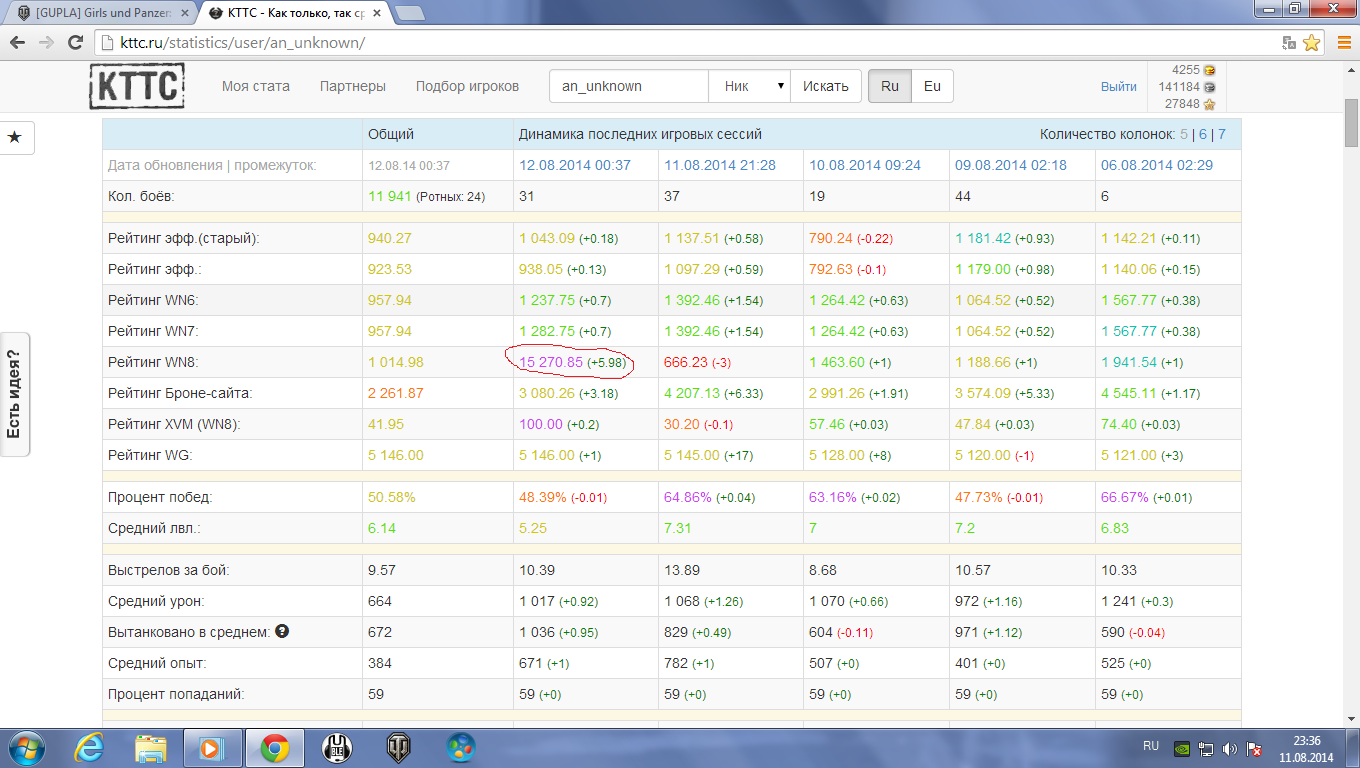Click the help question mark next to Вытанковано
Screen dimensions: 1360x768
(282, 632)
